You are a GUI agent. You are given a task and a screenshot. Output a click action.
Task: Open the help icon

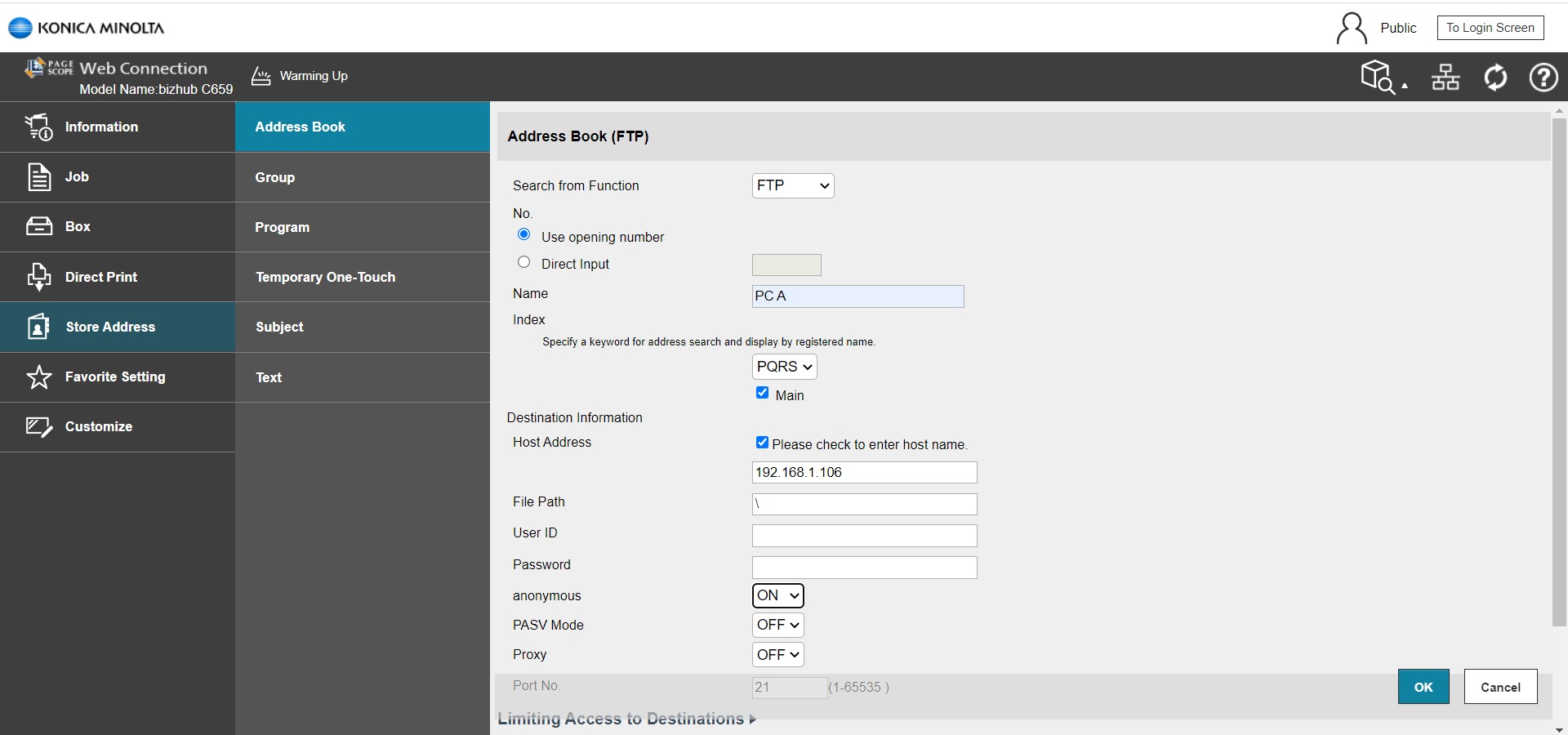tap(1543, 77)
